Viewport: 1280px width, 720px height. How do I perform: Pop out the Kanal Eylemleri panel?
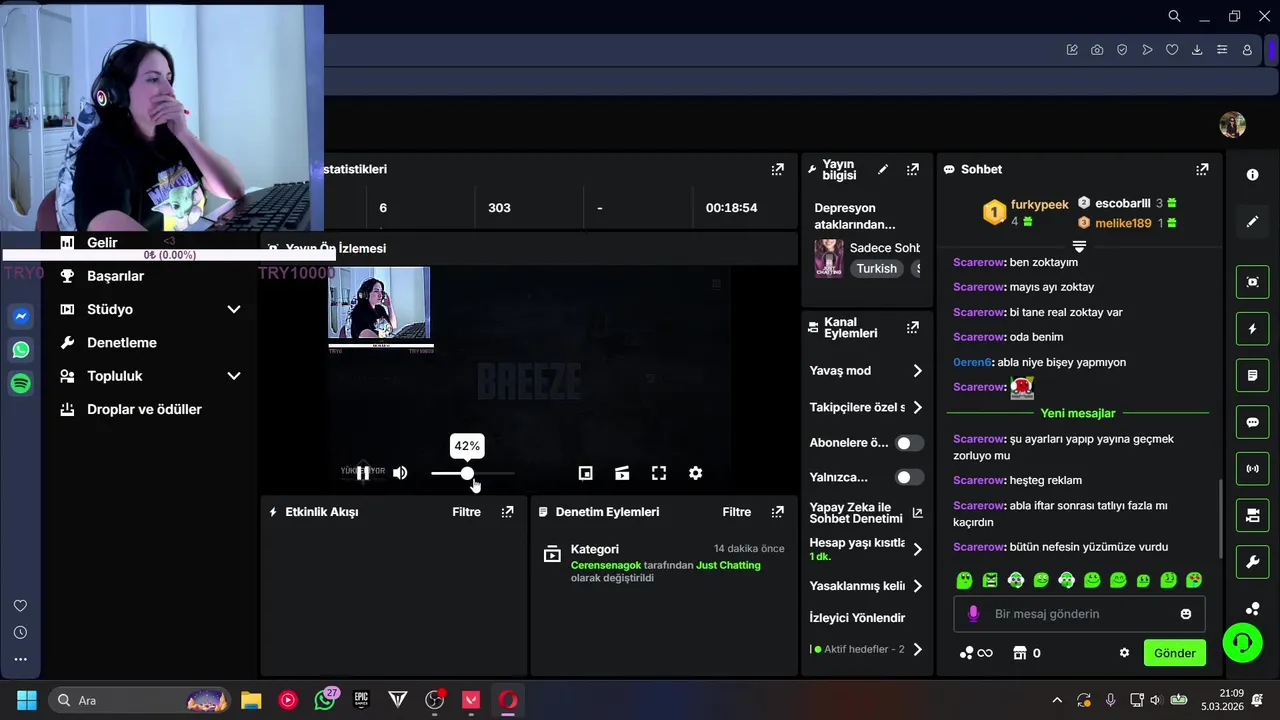[912, 328]
